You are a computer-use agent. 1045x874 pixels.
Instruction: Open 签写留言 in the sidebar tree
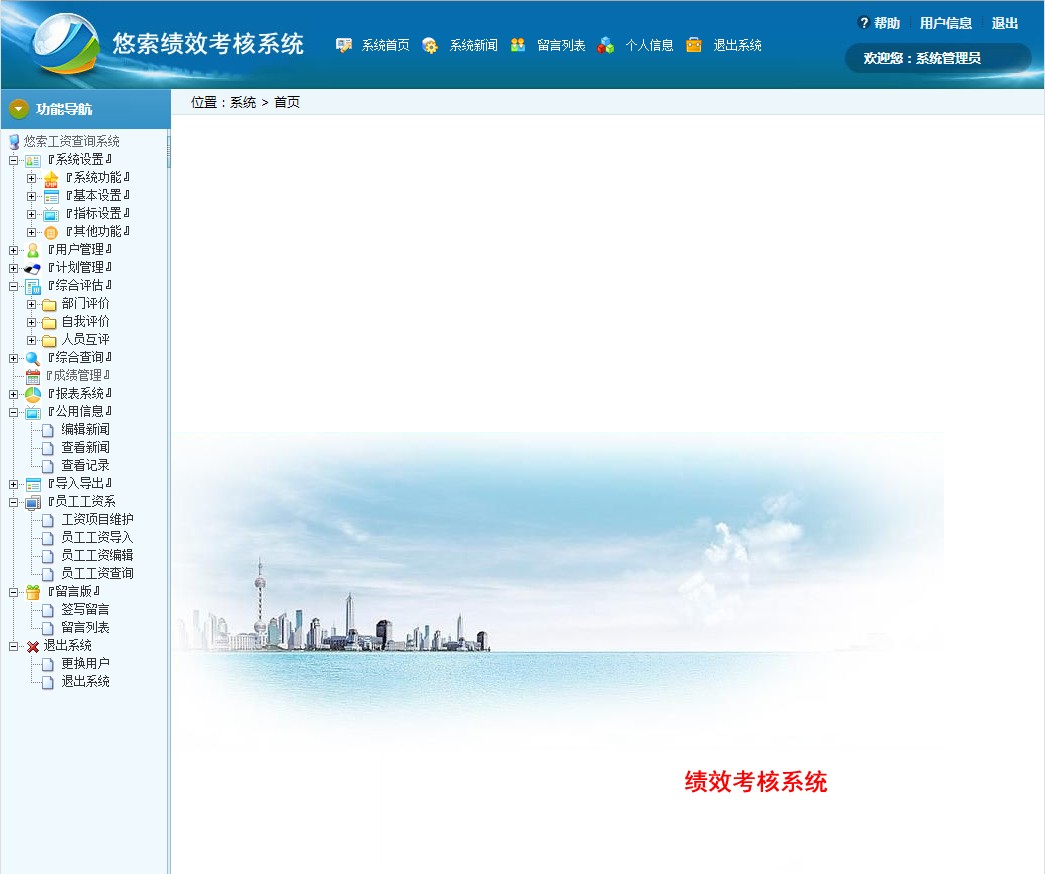coord(85,609)
